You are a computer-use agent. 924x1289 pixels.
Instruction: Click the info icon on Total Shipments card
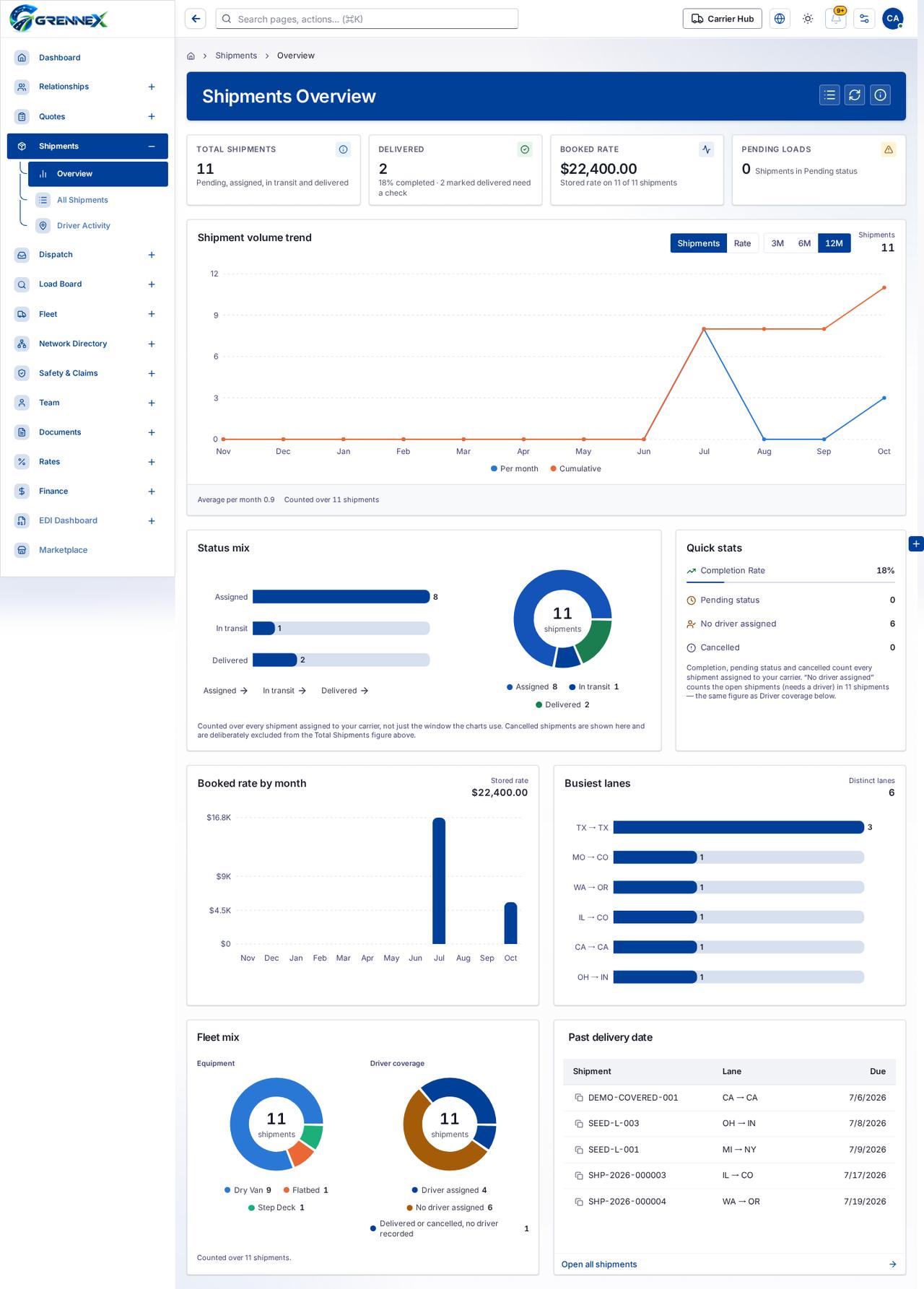tap(344, 149)
